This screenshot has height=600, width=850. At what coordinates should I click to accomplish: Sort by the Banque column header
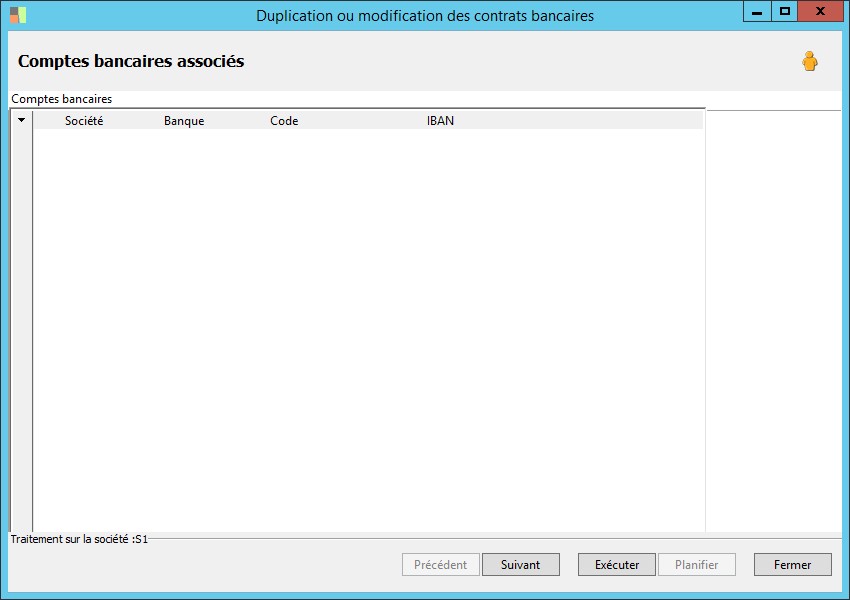184,121
